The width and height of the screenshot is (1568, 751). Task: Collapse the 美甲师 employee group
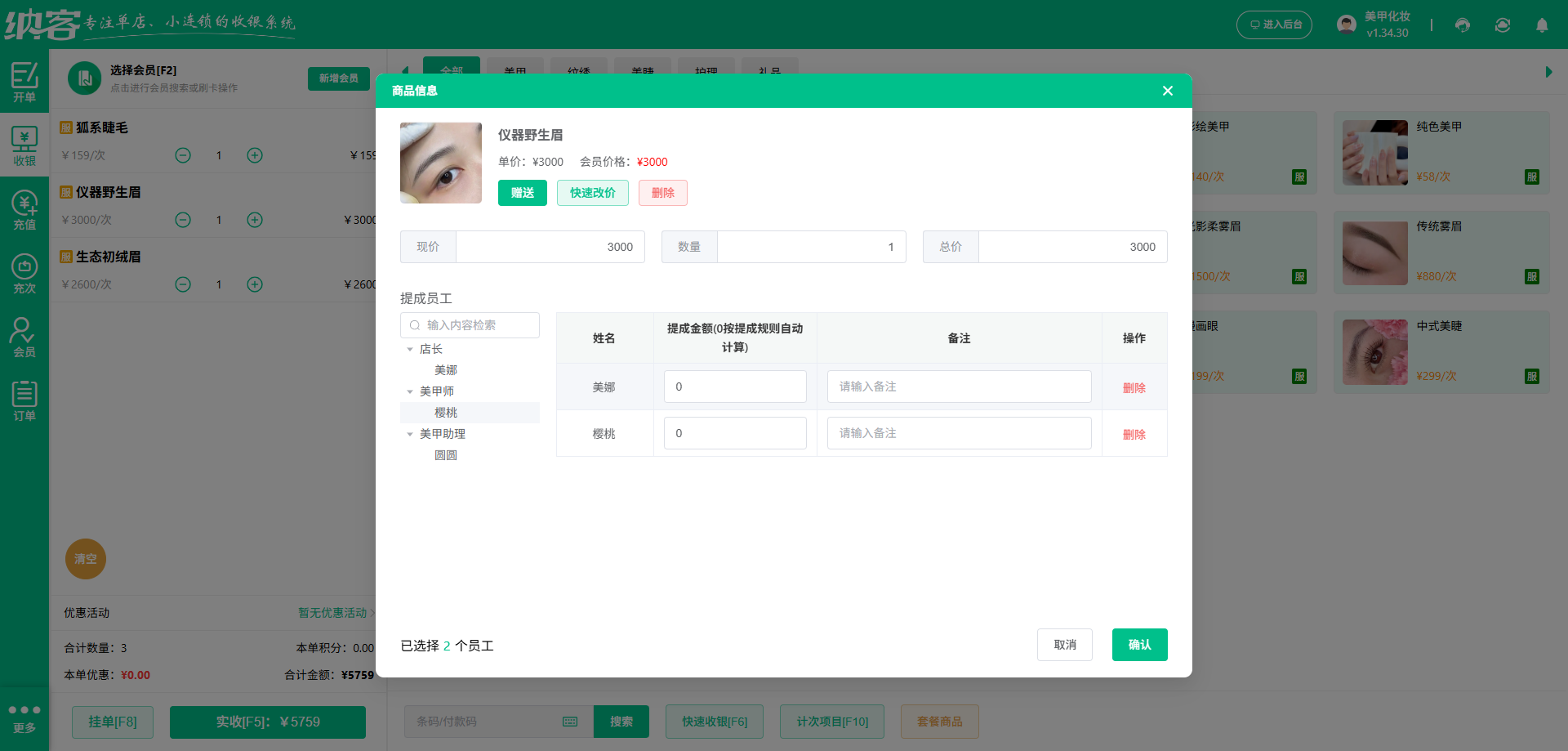click(410, 391)
